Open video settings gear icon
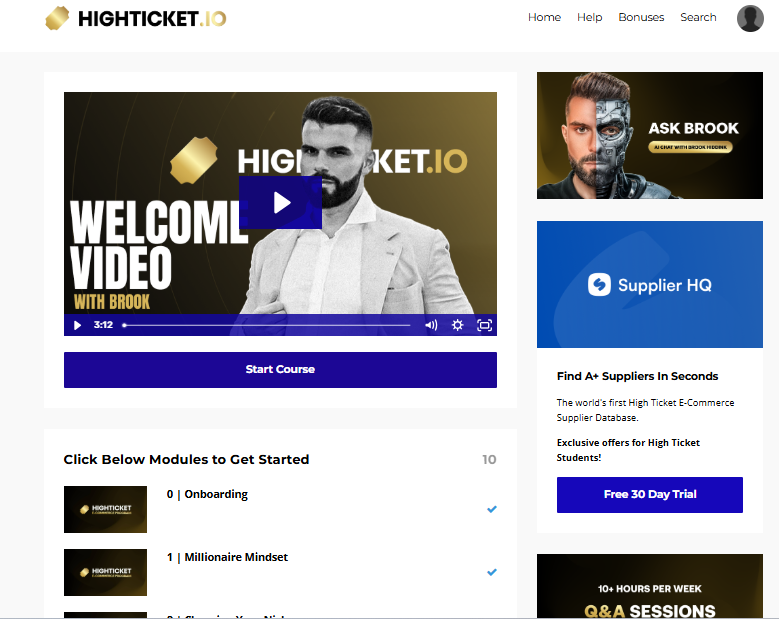 point(457,325)
